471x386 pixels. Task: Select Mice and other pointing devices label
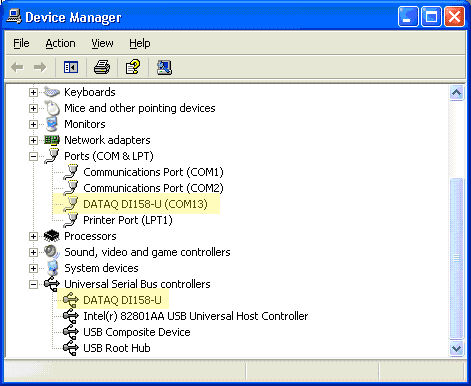click(x=140, y=108)
